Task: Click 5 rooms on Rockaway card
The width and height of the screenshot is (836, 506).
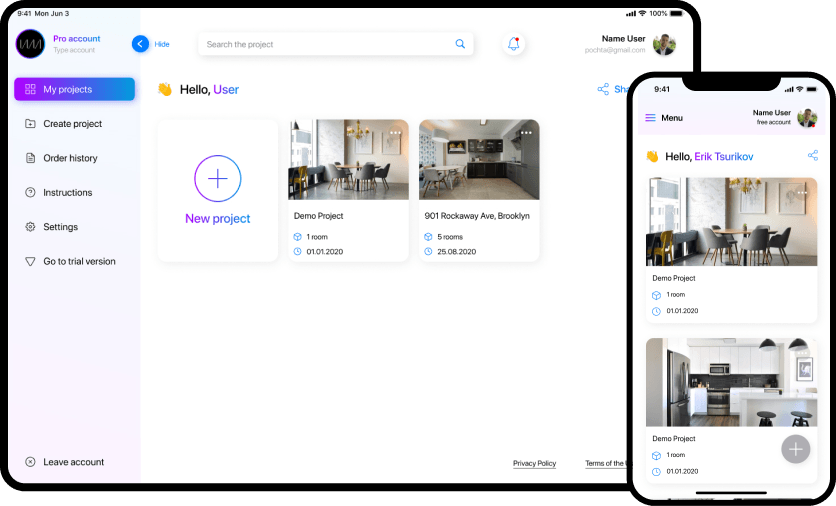Action: click(450, 237)
